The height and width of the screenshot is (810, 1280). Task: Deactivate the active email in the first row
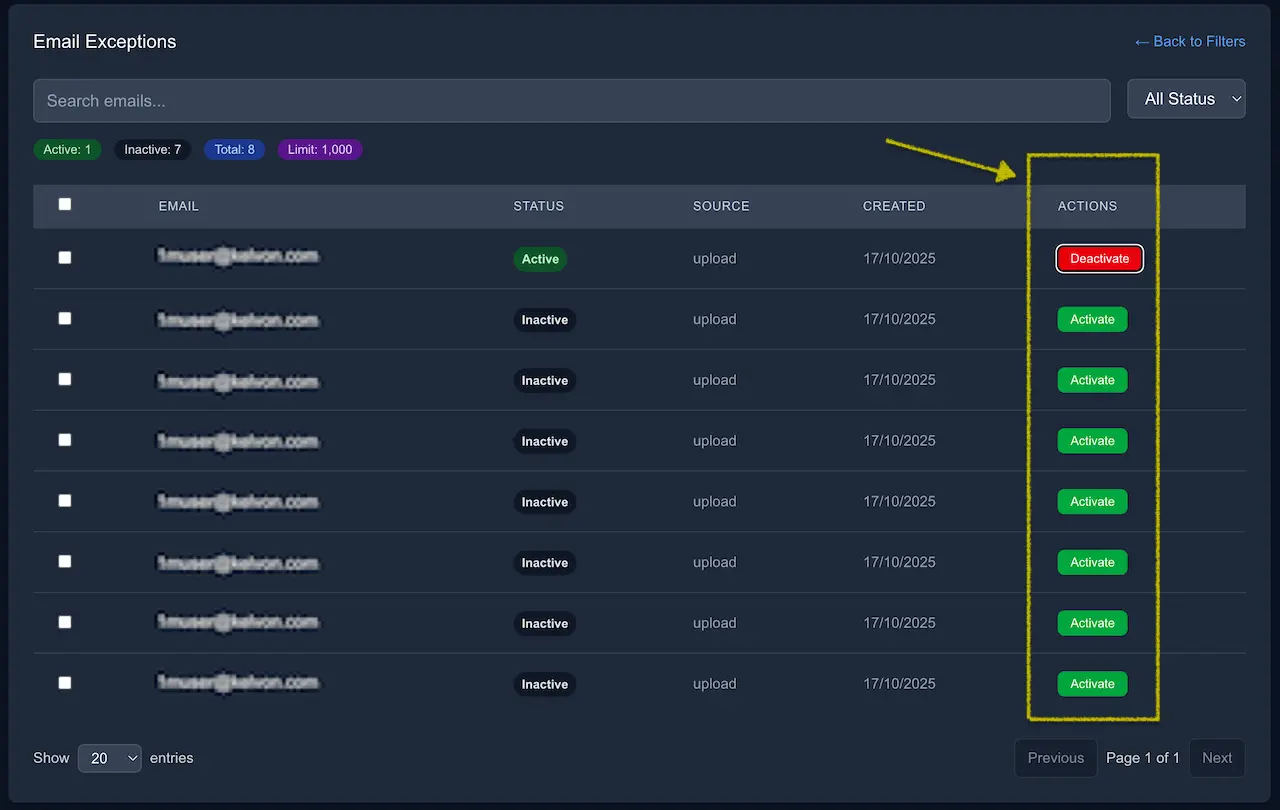(1099, 258)
